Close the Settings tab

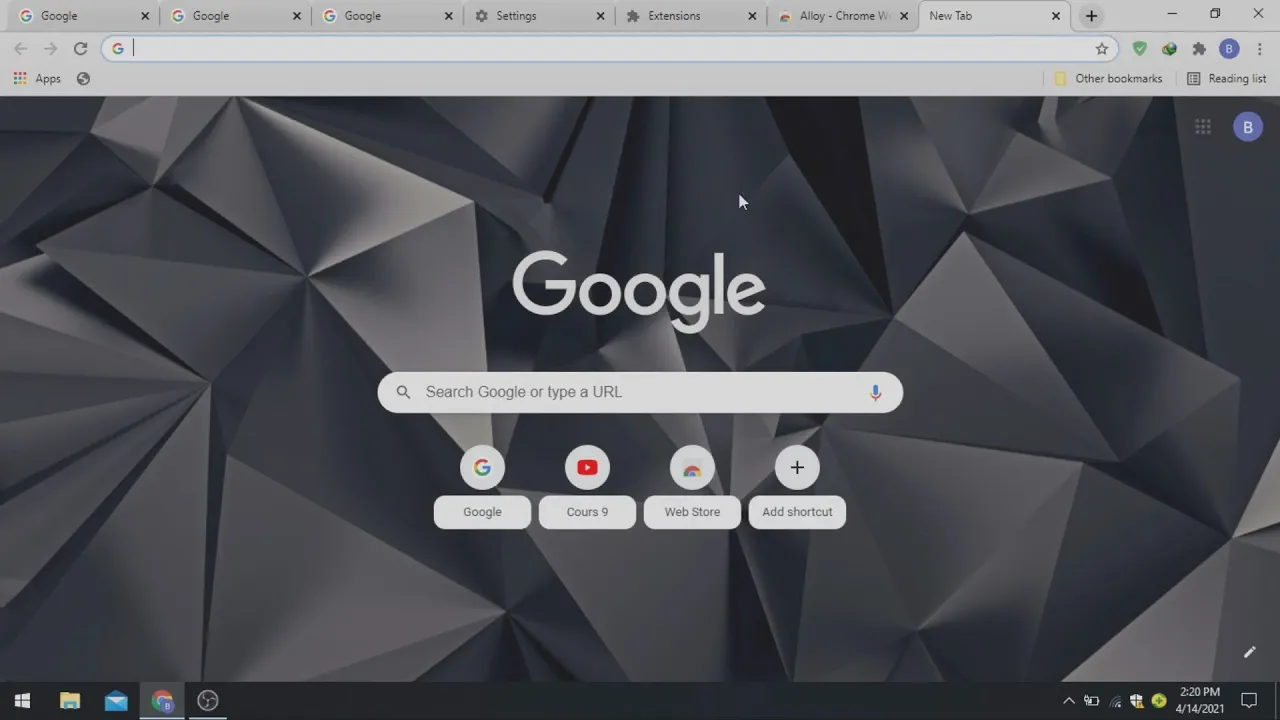[600, 16]
